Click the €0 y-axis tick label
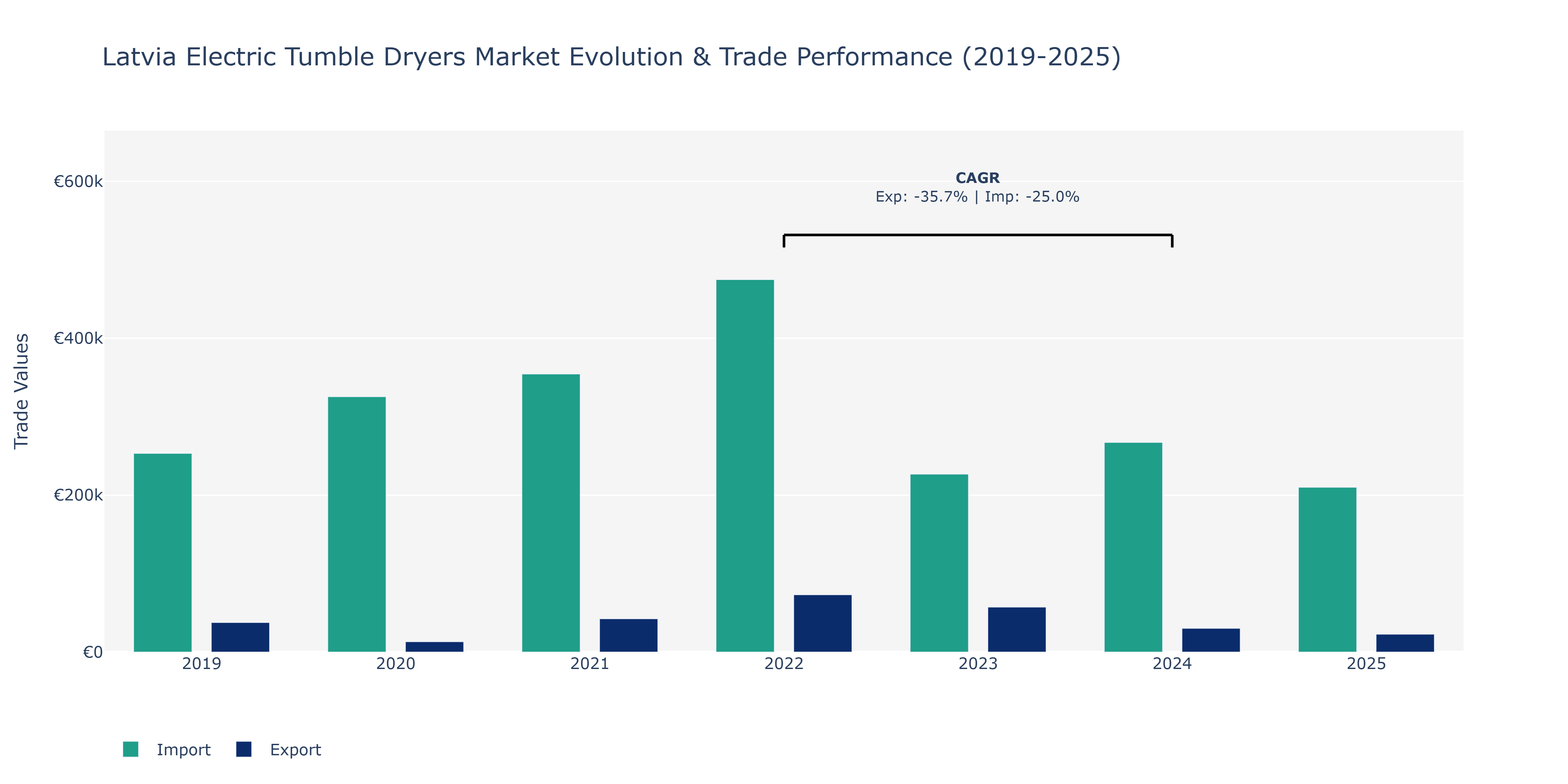Image resolution: width=1568 pixels, height=784 pixels. (93, 653)
